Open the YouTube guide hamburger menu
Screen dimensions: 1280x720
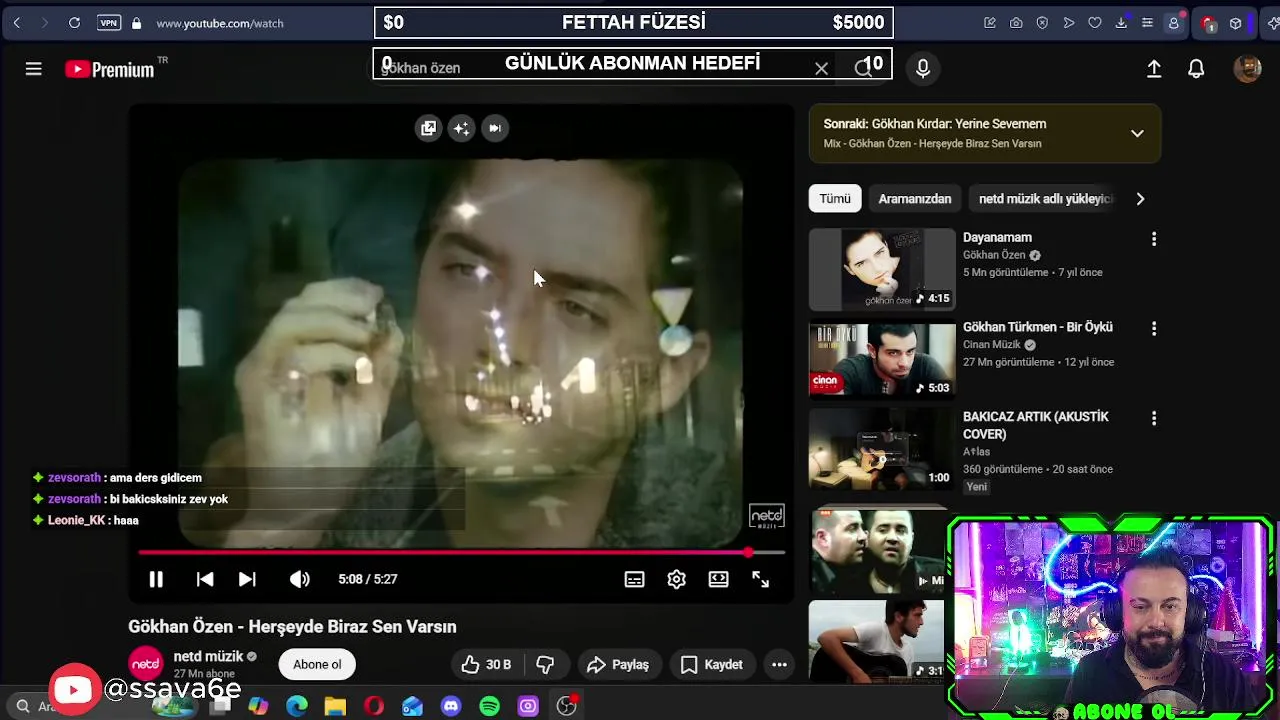click(x=33, y=69)
